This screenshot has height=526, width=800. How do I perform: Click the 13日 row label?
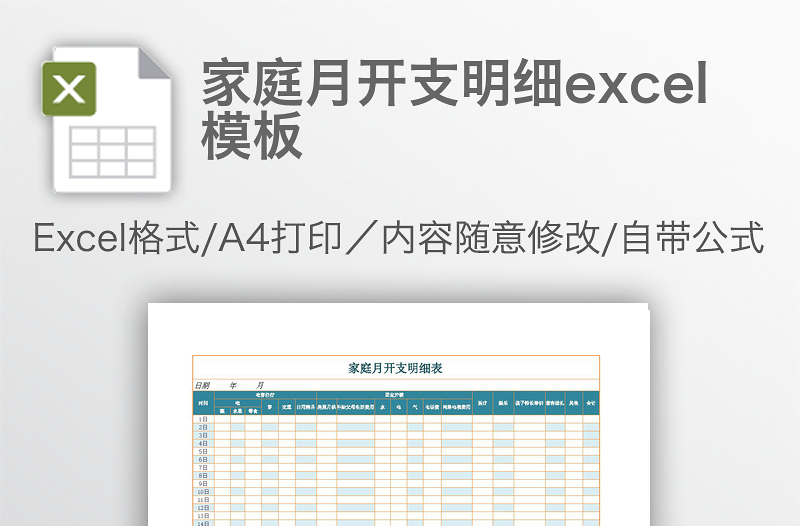point(203,516)
